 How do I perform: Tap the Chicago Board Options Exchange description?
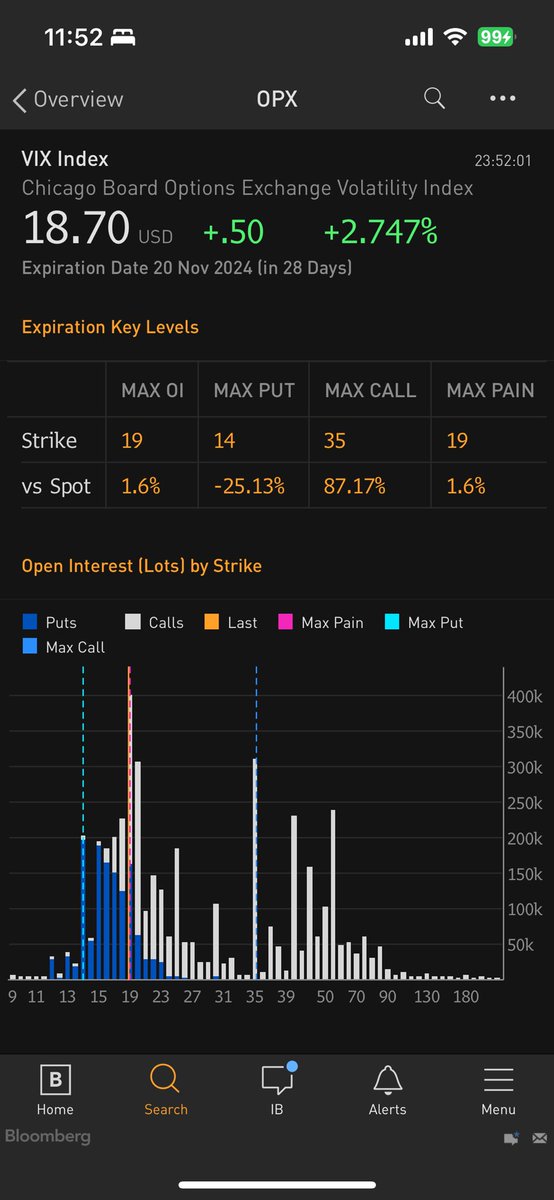click(248, 188)
